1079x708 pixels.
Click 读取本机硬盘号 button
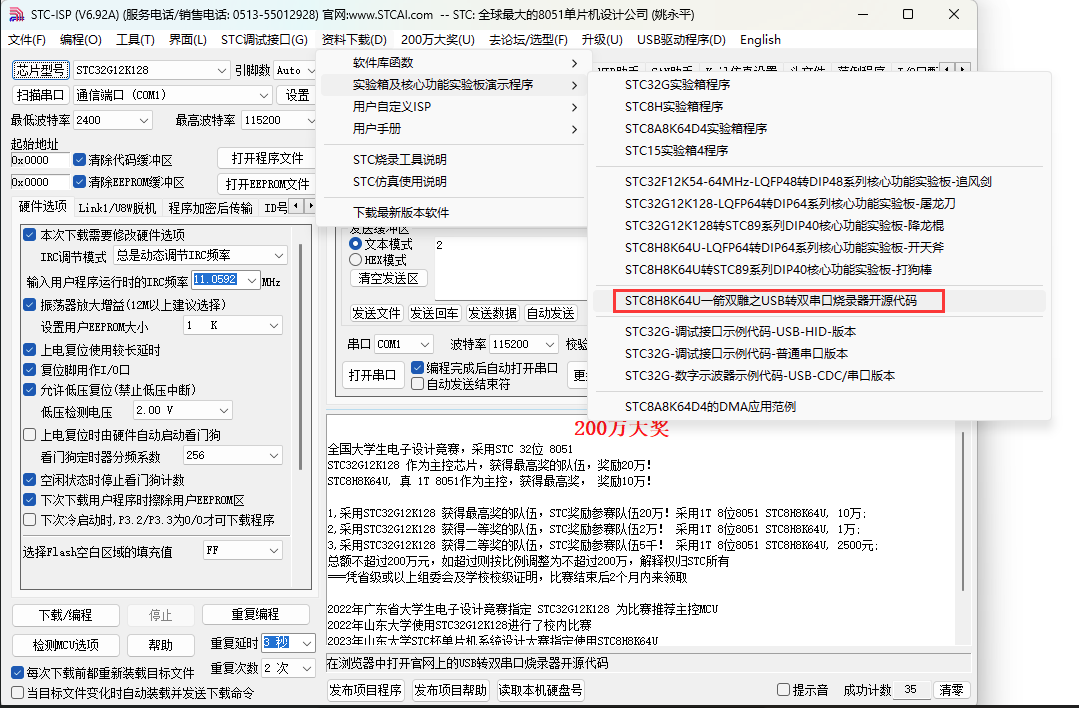540,690
